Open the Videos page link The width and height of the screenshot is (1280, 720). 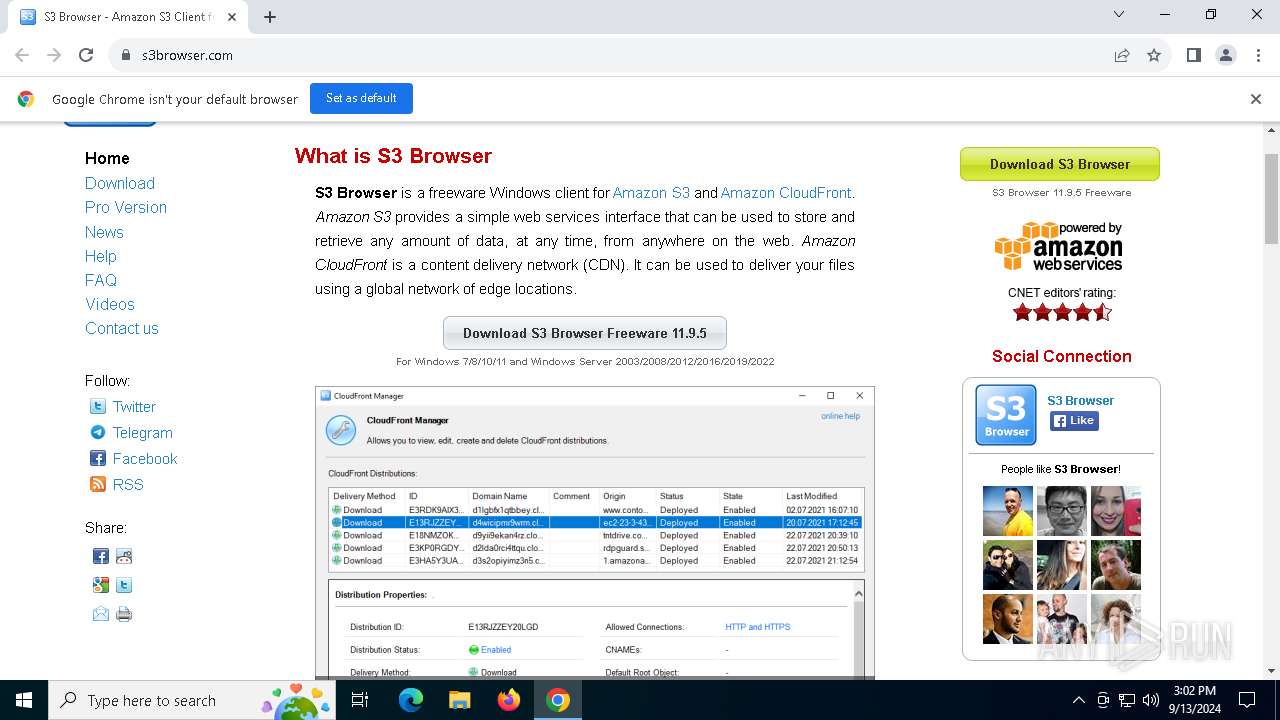click(110, 304)
